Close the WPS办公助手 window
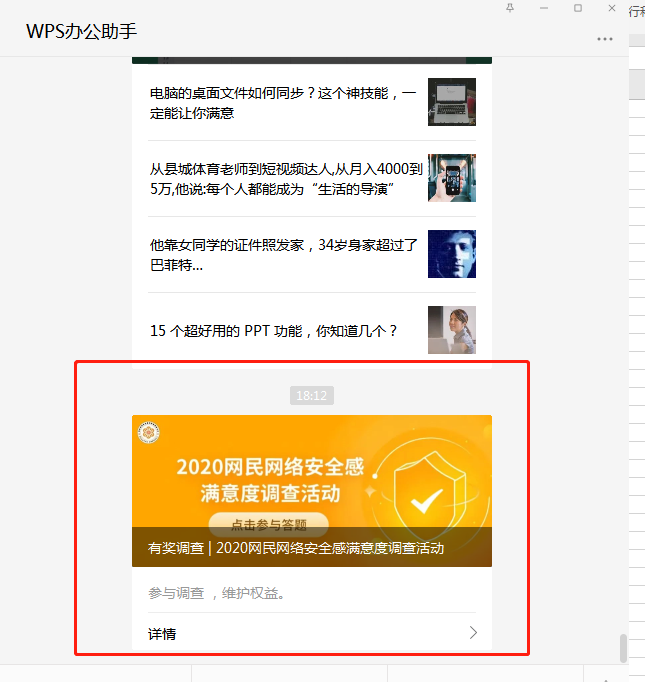 (612, 8)
